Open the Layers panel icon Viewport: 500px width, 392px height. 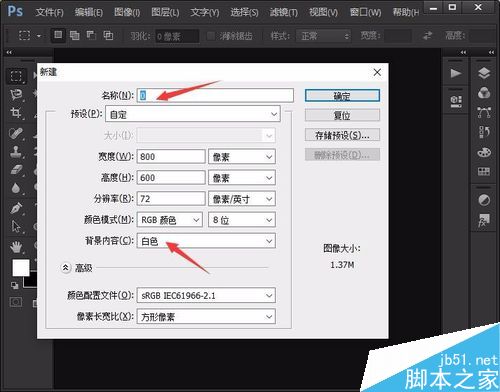click(484, 73)
